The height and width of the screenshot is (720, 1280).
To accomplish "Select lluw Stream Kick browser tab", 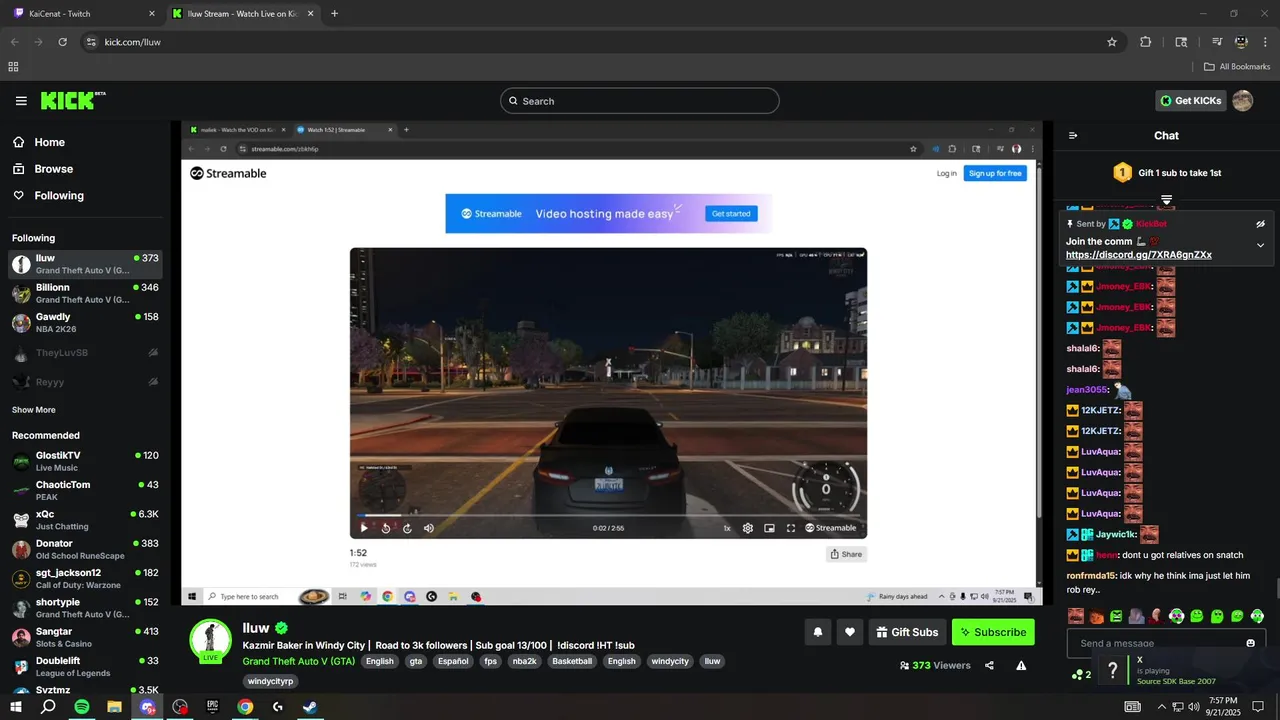I will point(243,14).
